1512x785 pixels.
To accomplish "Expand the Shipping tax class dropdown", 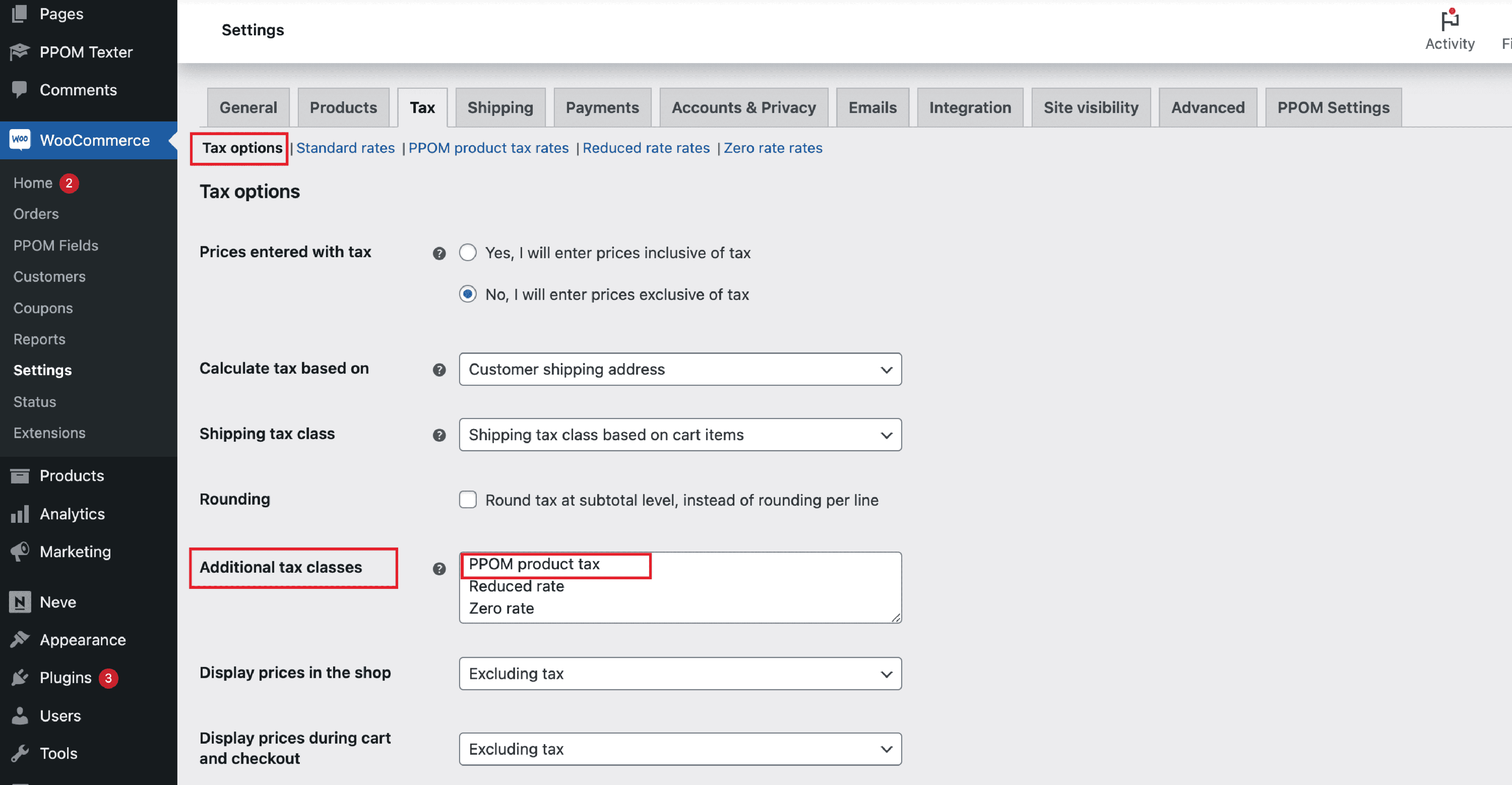I will (680, 435).
